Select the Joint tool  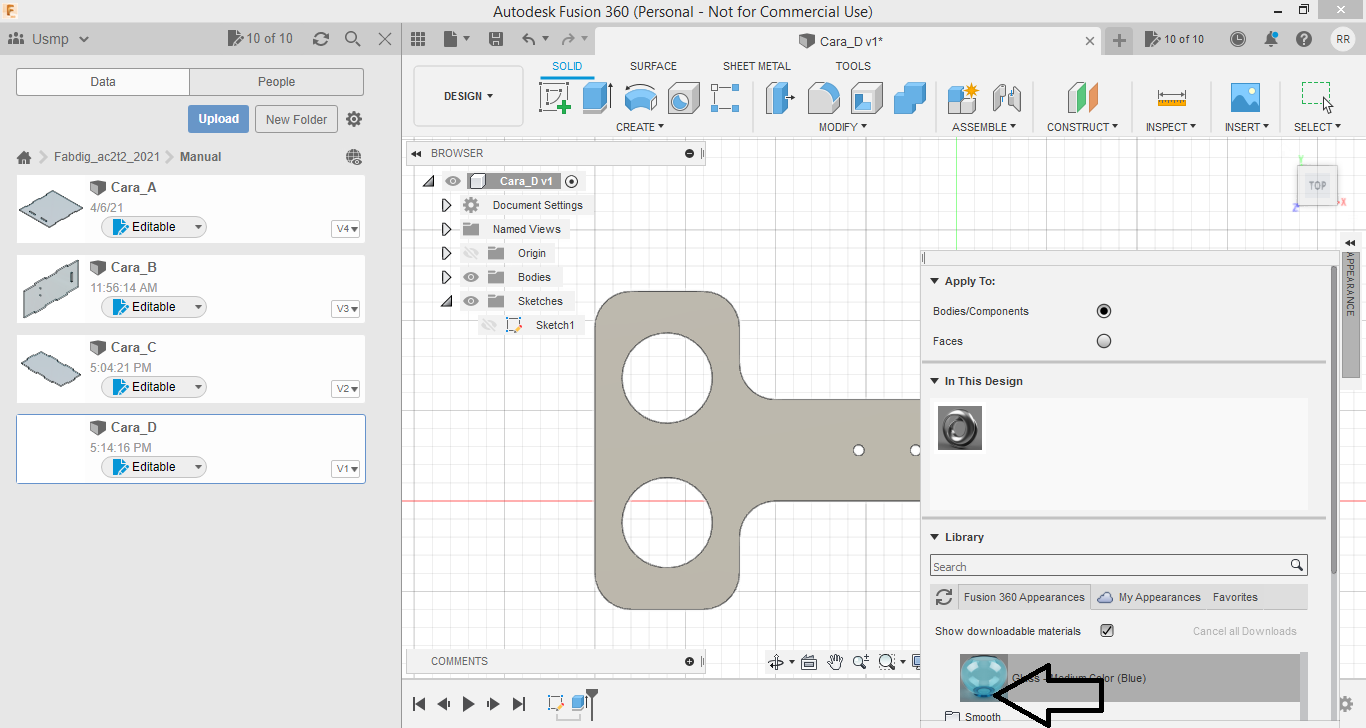coord(1006,98)
